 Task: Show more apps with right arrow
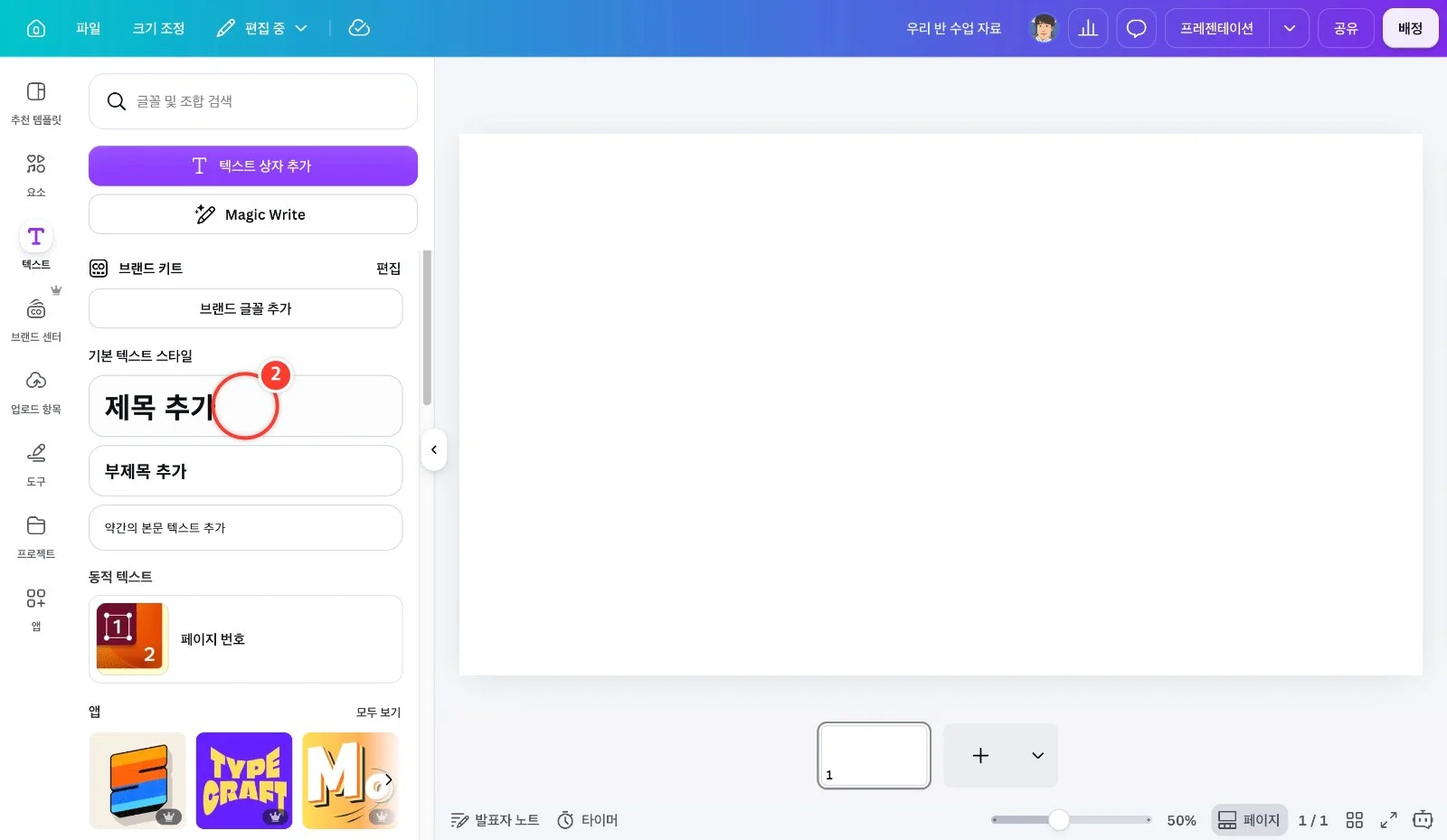(388, 779)
